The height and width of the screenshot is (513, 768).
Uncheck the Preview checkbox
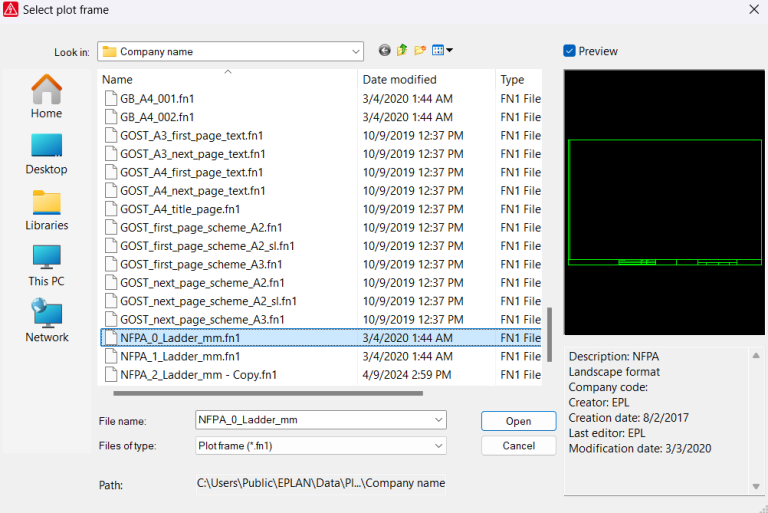569,51
